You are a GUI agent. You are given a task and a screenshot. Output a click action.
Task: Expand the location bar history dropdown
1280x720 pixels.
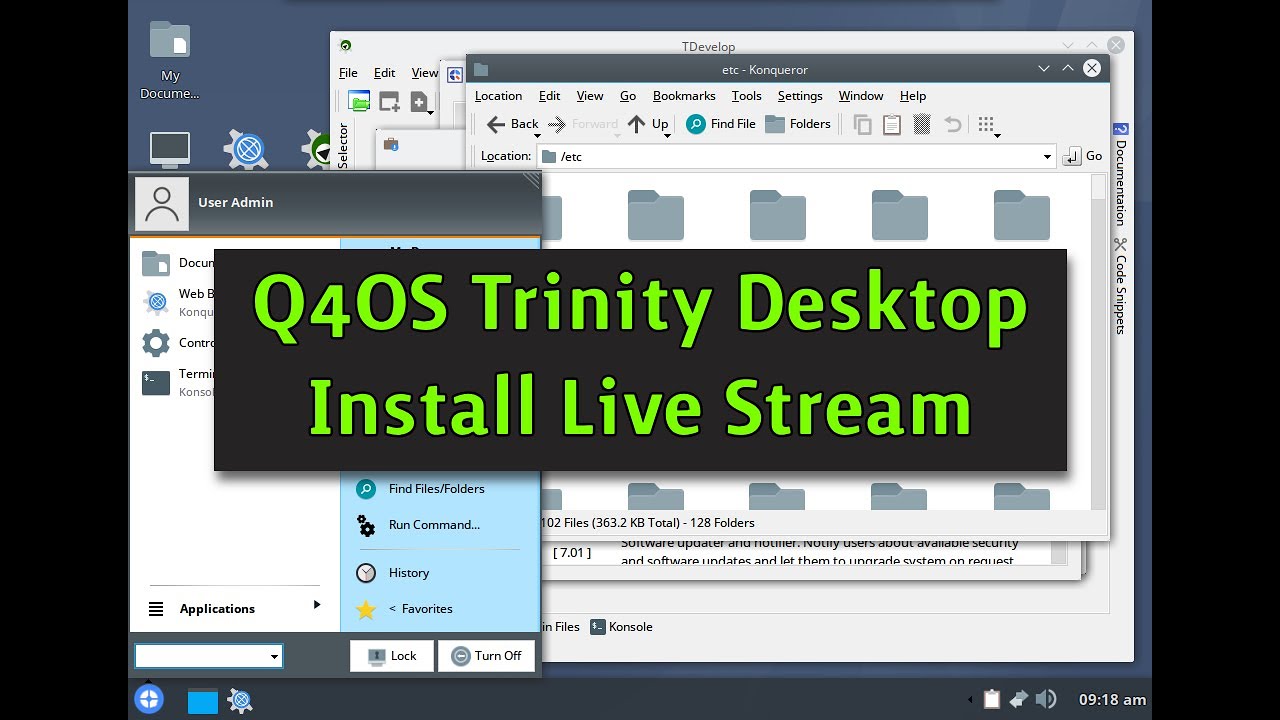click(1047, 157)
